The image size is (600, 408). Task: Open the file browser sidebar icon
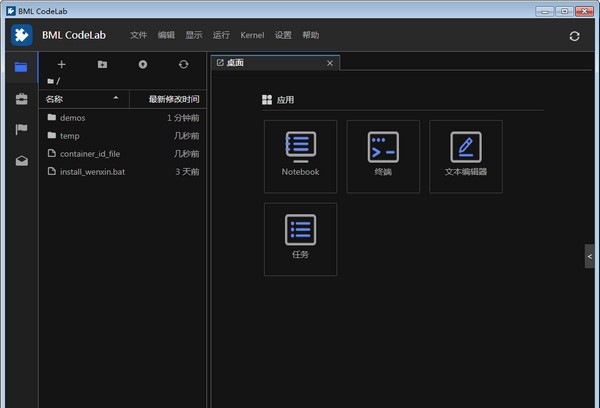(21, 67)
